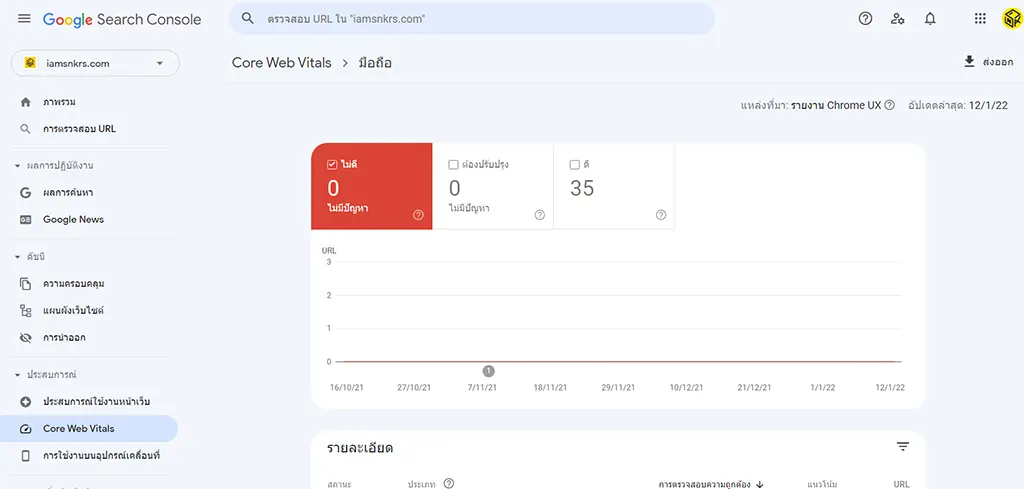The image size is (1024, 489).
Task: Open the Google apps grid
Action: coord(980,19)
